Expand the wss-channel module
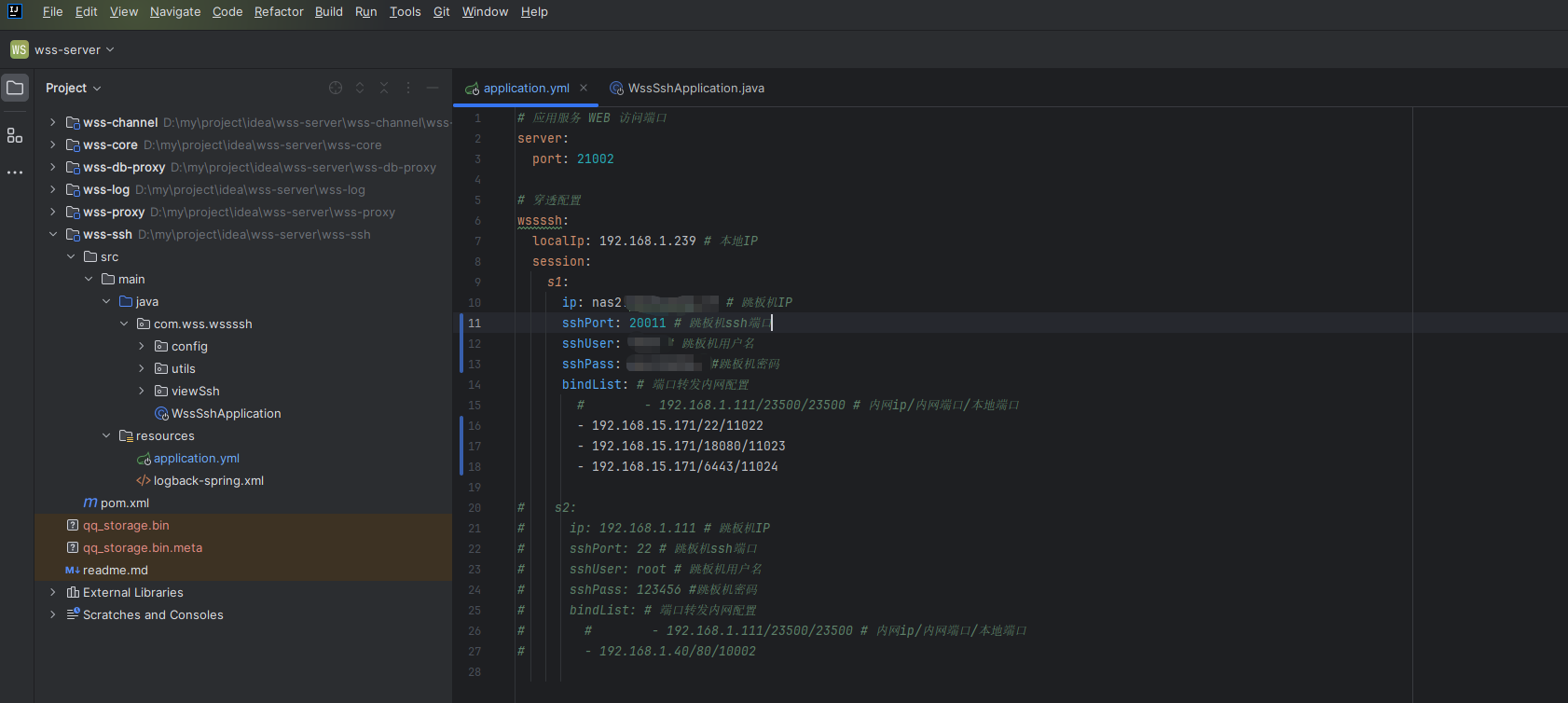 click(x=53, y=122)
